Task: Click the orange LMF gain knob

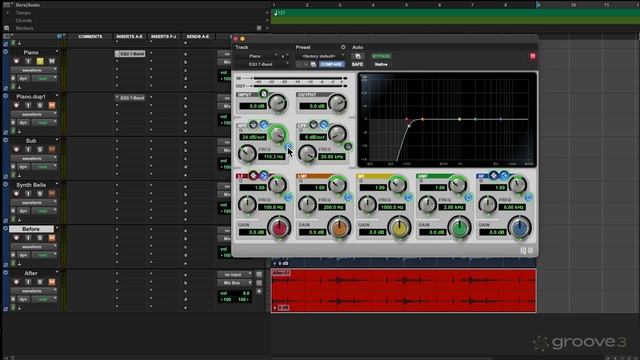Action: click(x=339, y=228)
